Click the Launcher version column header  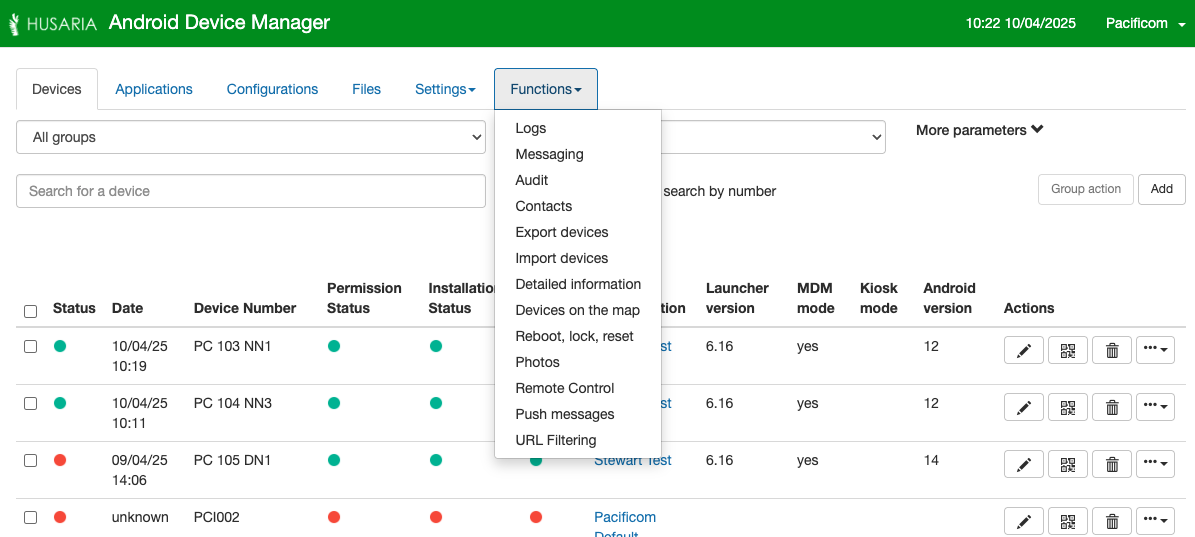click(x=737, y=299)
